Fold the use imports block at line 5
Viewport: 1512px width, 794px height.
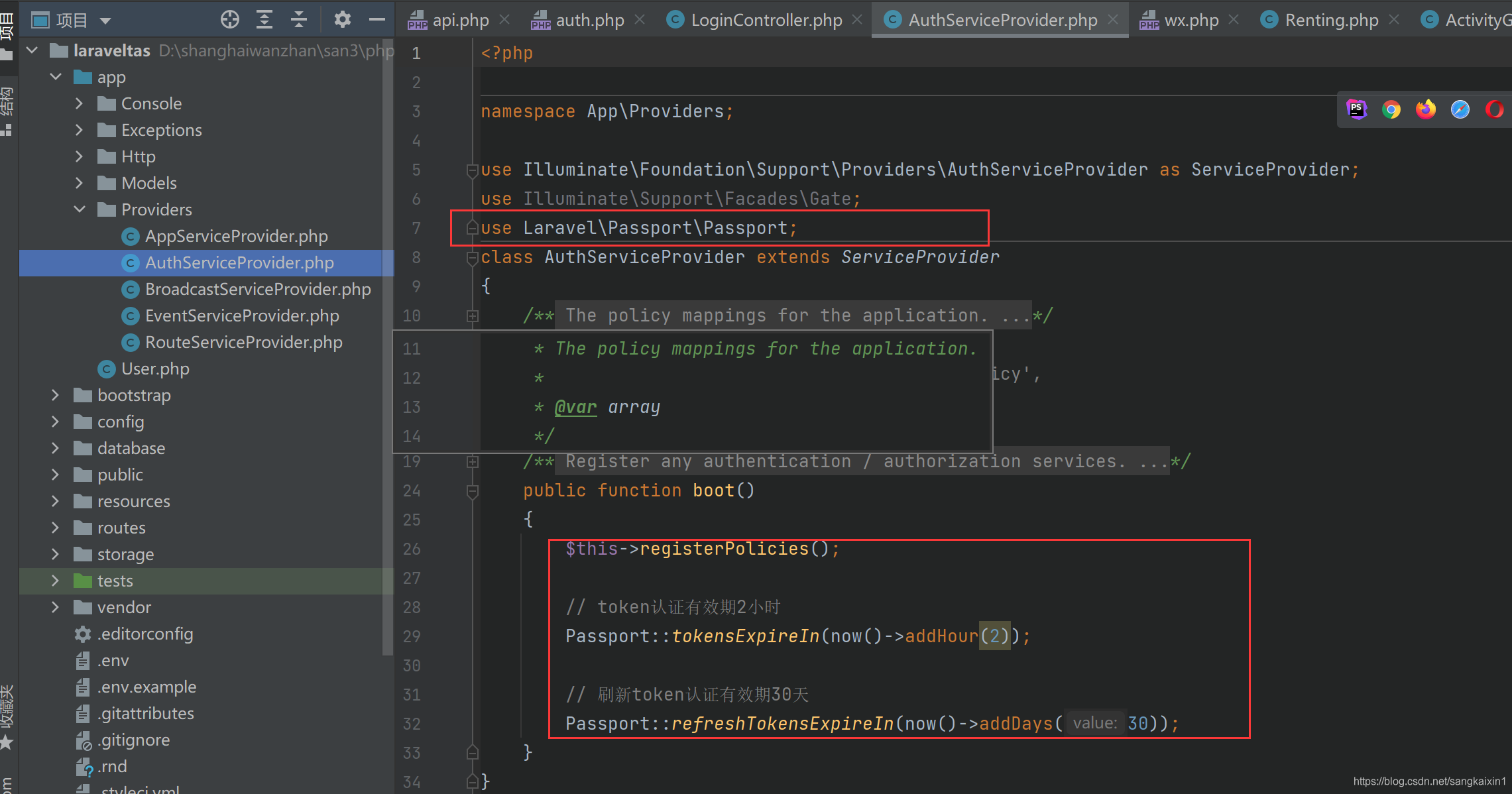(x=473, y=170)
